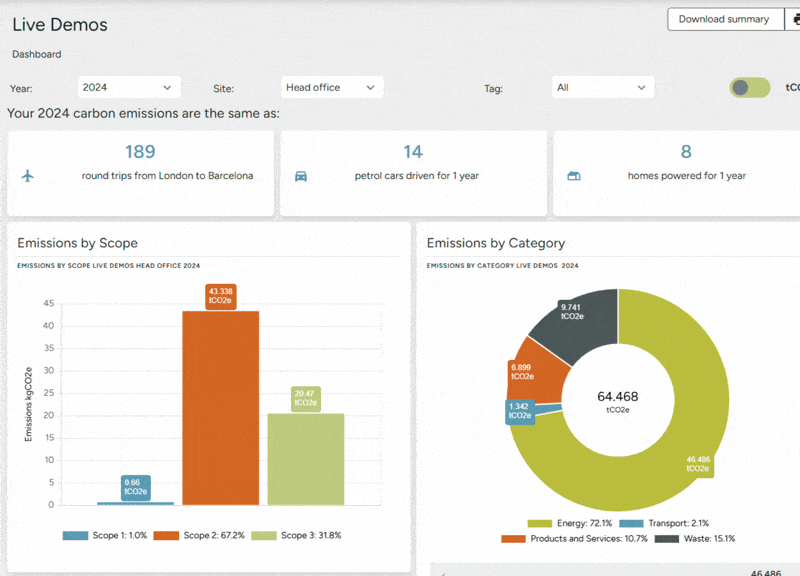Viewport: 800px width, 576px height.
Task: Open the Year dropdown showing 2024
Action: pyautogui.click(x=129, y=87)
